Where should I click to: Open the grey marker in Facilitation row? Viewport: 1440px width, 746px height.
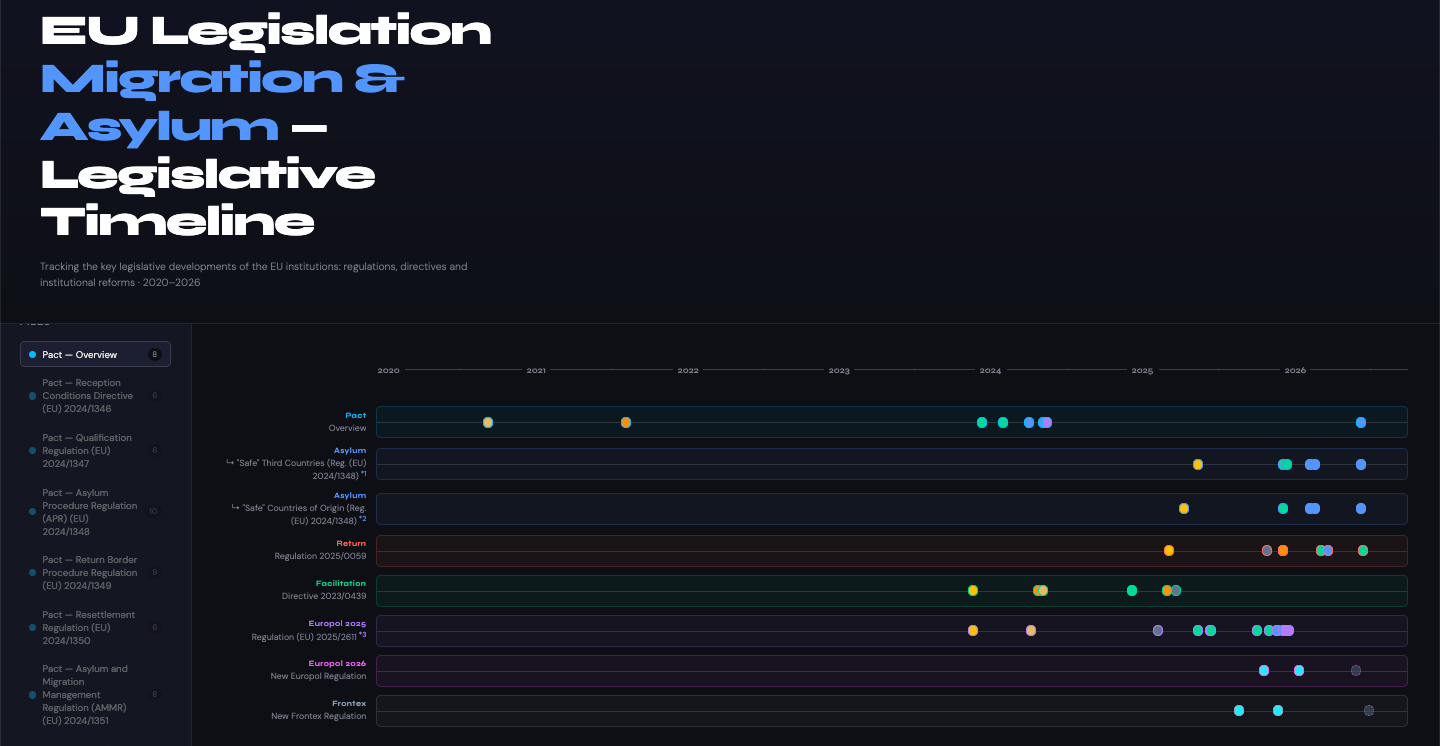(x=1177, y=590)
